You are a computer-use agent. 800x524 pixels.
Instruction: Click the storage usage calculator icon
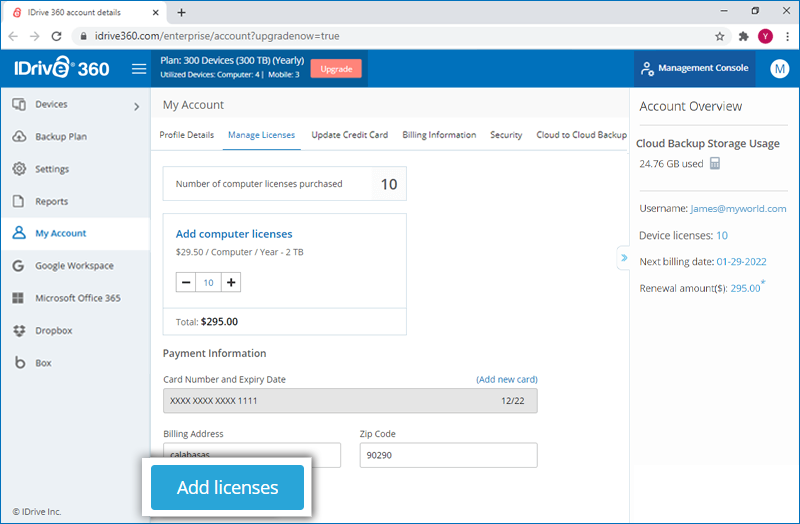point(715,163)
